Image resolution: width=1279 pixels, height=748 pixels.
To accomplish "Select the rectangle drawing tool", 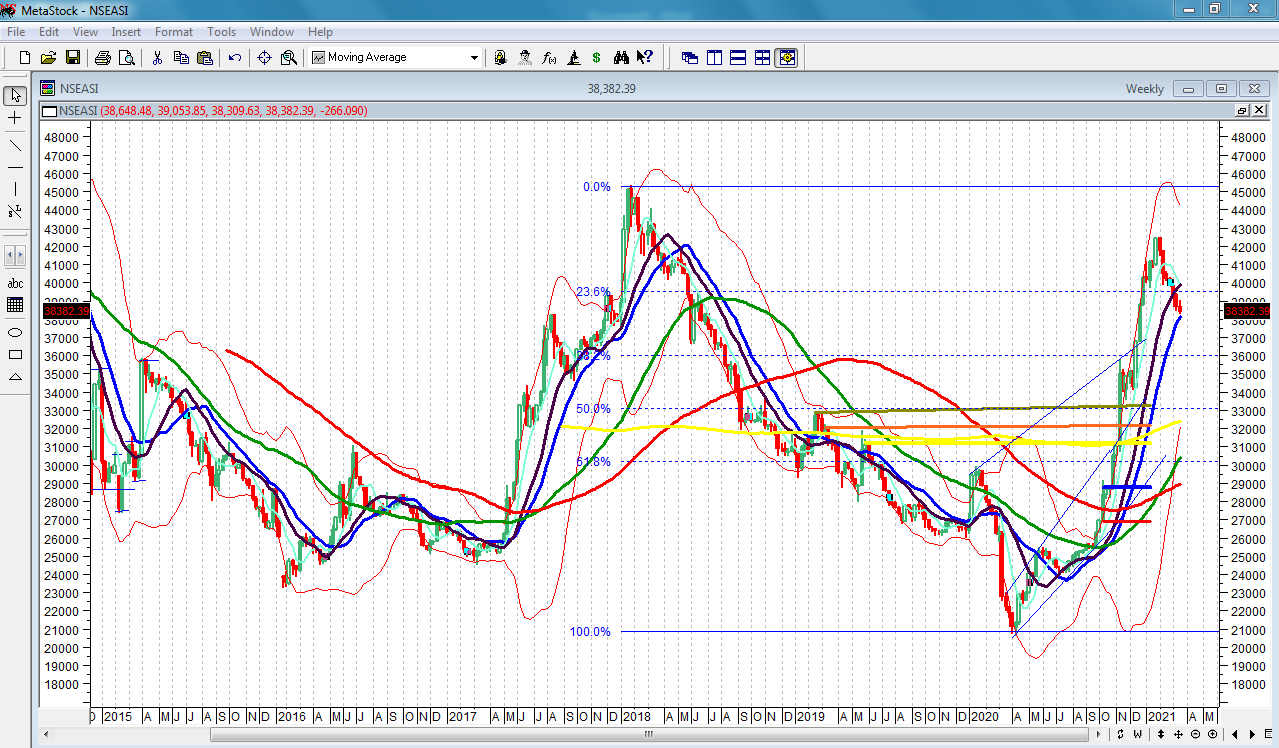I will pos(15,354).
